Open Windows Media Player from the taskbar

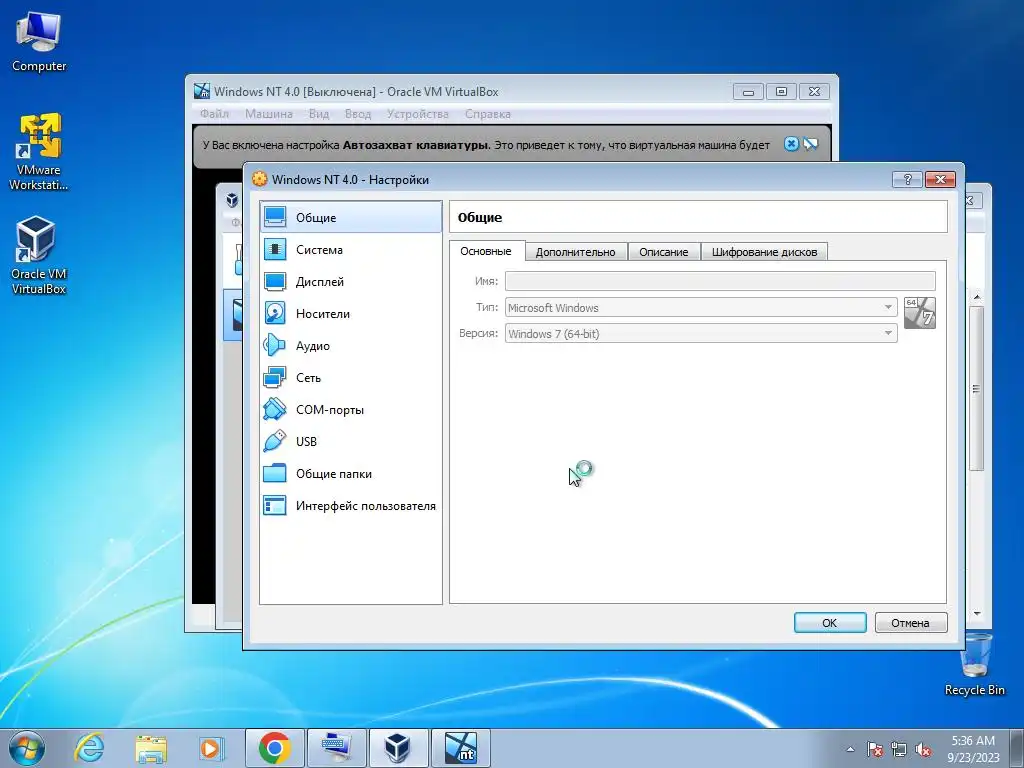click(x=211, y=748)
